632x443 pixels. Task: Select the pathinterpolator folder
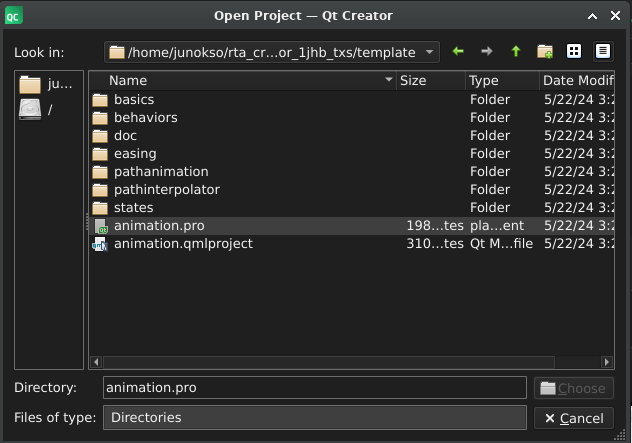point(166,189)
